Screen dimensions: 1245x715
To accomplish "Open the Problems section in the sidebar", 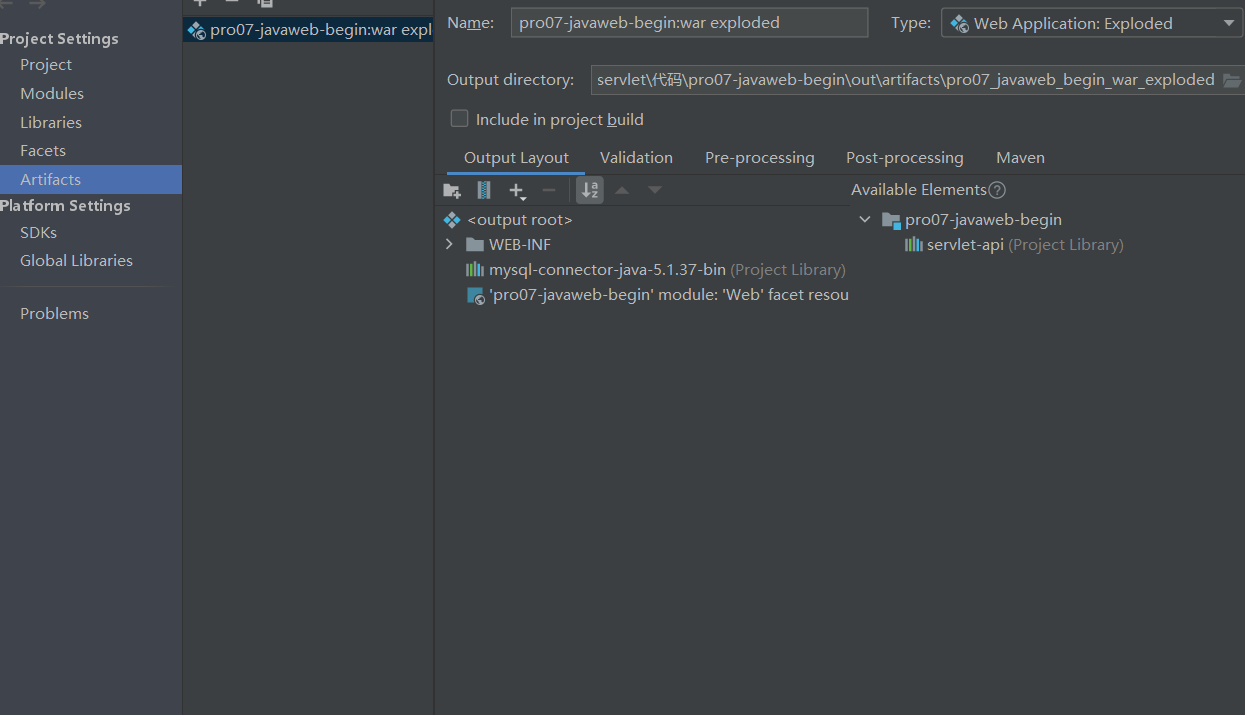I will (55, 313).
